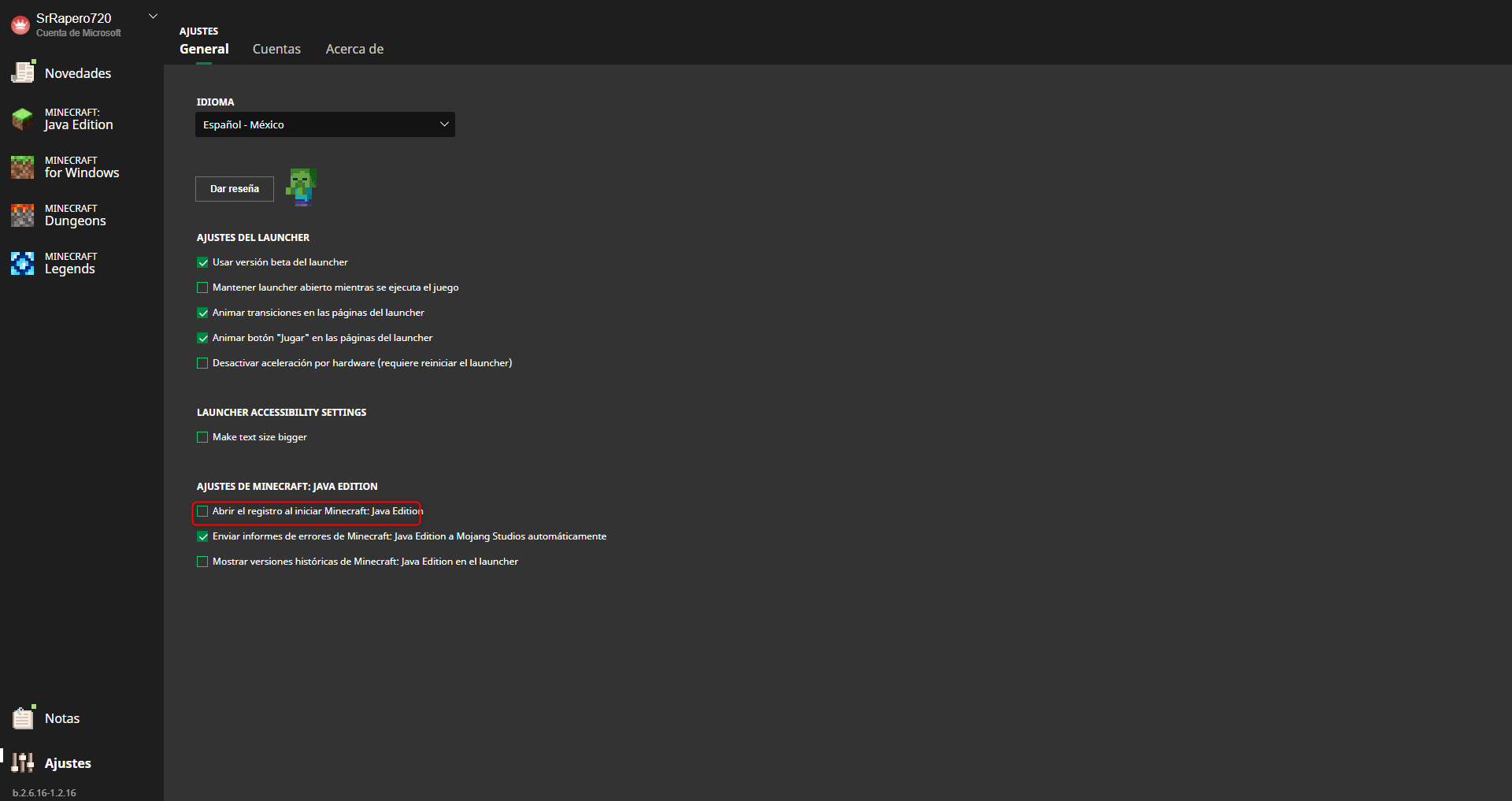
Task: Disable Usar versión beta del launcher
Action: [x=202, y=262]
